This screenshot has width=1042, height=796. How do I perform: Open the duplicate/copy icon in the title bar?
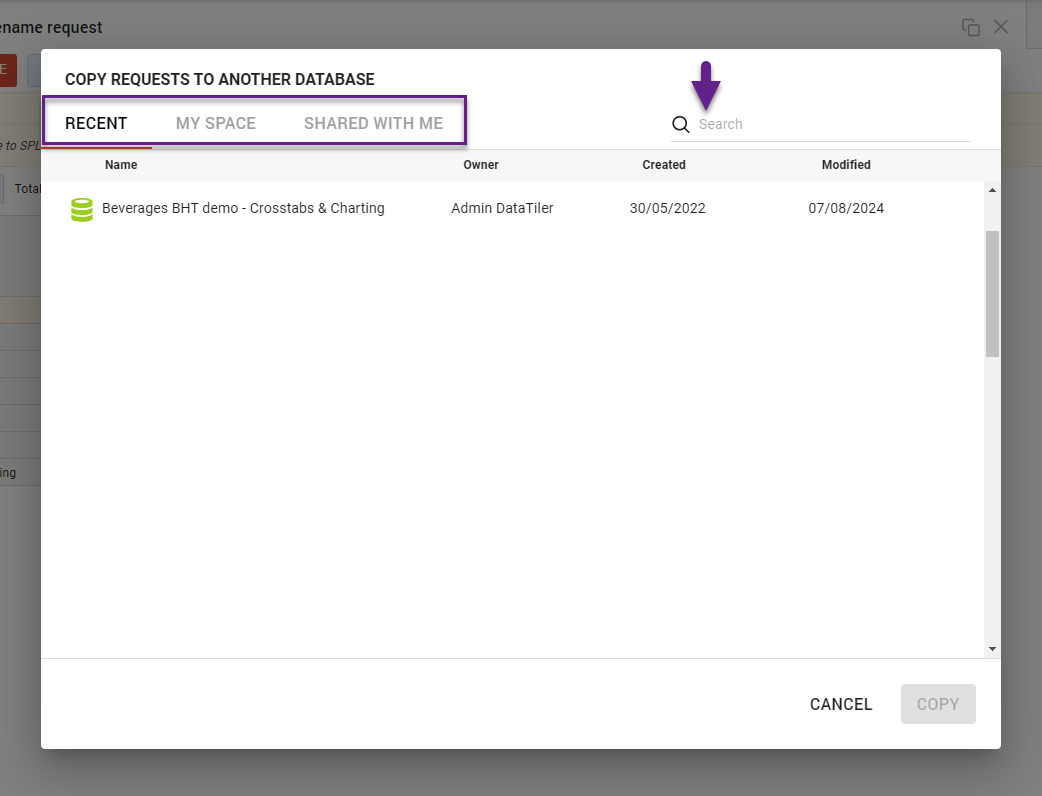(971, 27)
